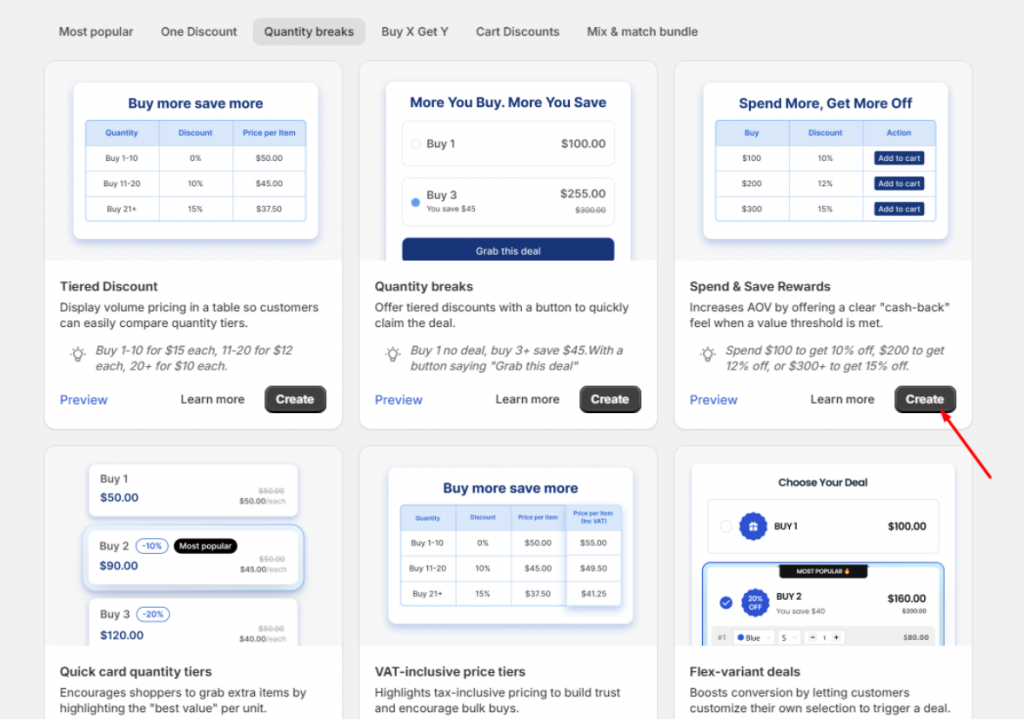Click the Choose Your Deal heading
This screenshot has width=1024, height=720.
click(823, 482)
